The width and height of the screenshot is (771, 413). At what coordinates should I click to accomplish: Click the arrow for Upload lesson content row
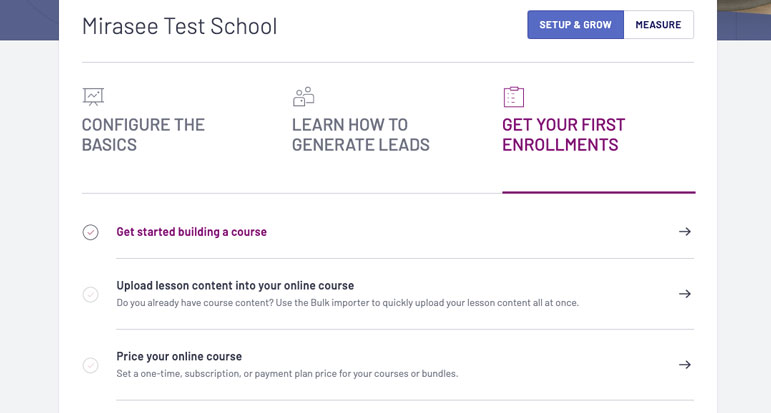tap(685, 294)
